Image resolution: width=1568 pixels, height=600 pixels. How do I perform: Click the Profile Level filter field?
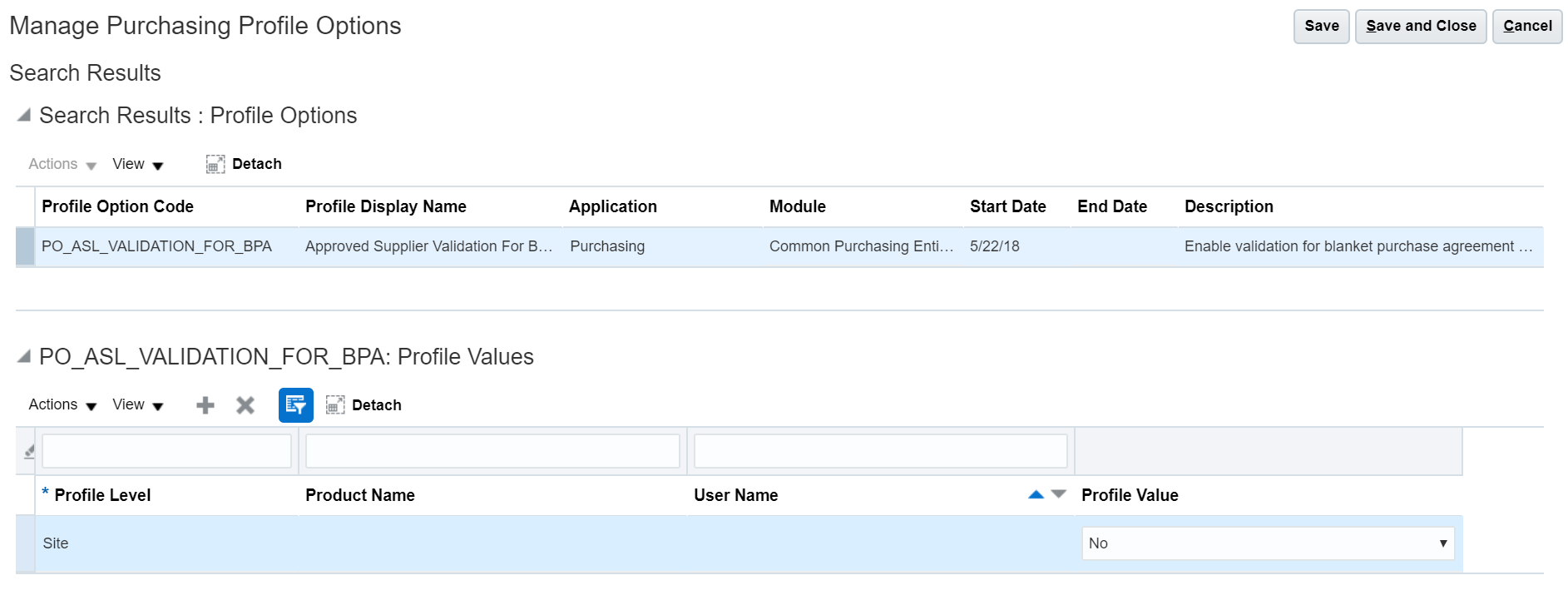166,451
